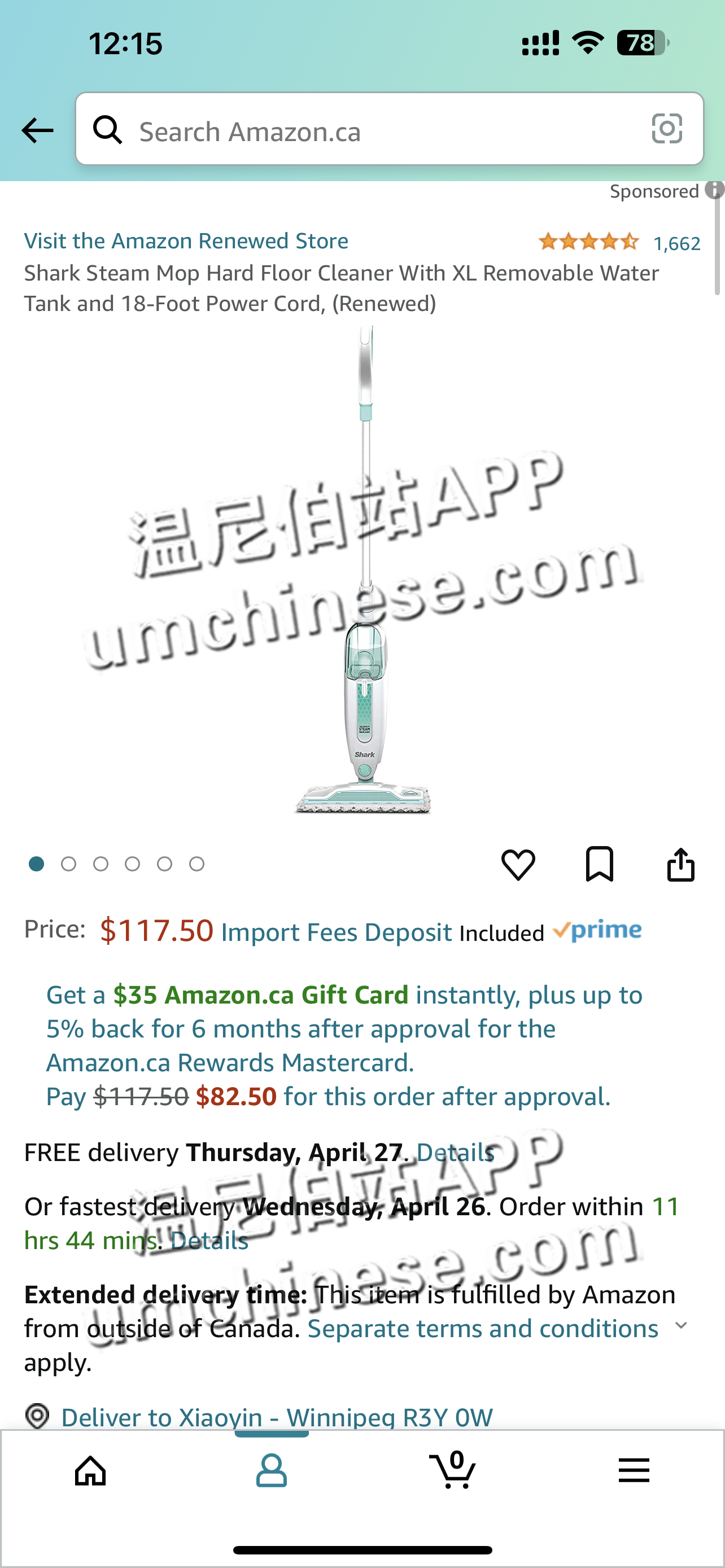The width and height of the screenshot is (725, 1568).
Task: Open the location pin icon
Action: (x=37, y=1416)
